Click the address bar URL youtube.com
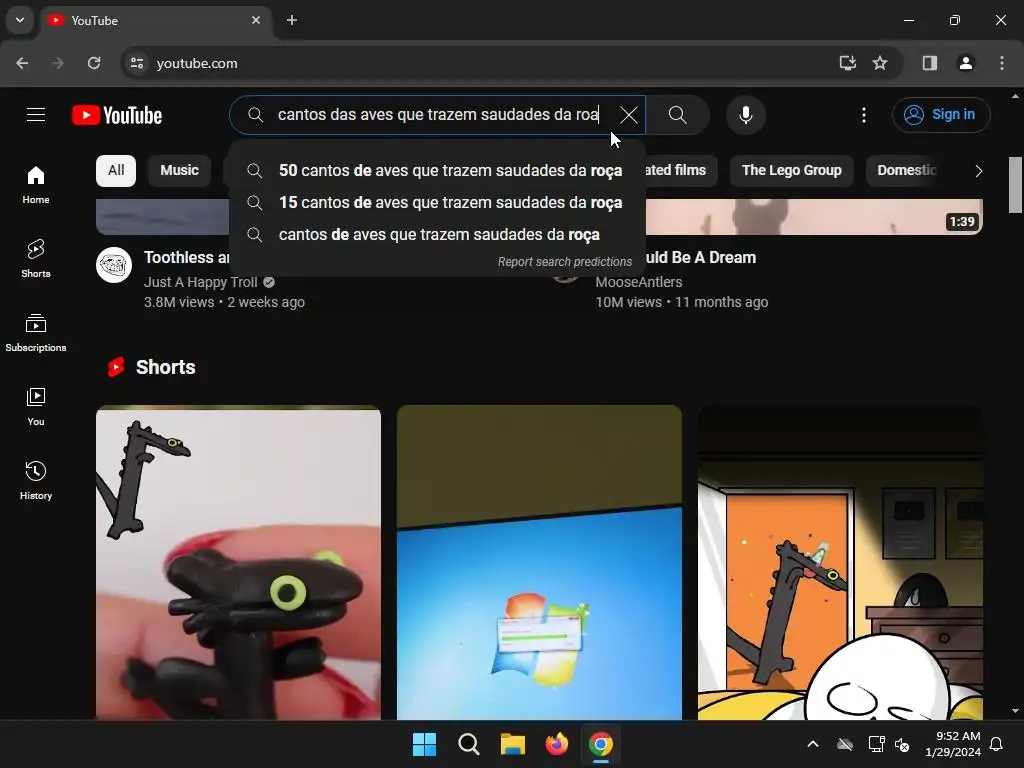 point(197,63)
